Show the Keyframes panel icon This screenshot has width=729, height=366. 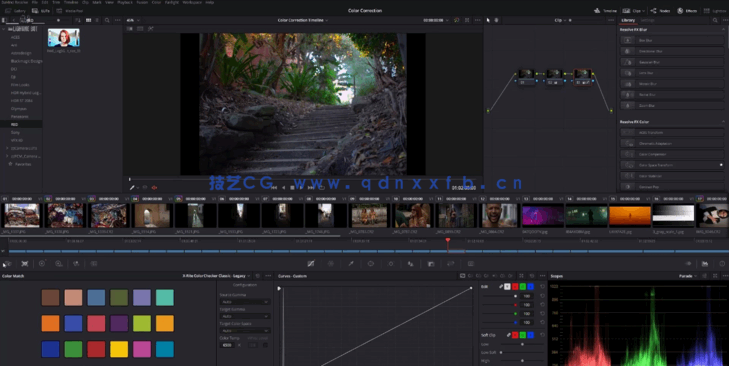coord(688,264)
